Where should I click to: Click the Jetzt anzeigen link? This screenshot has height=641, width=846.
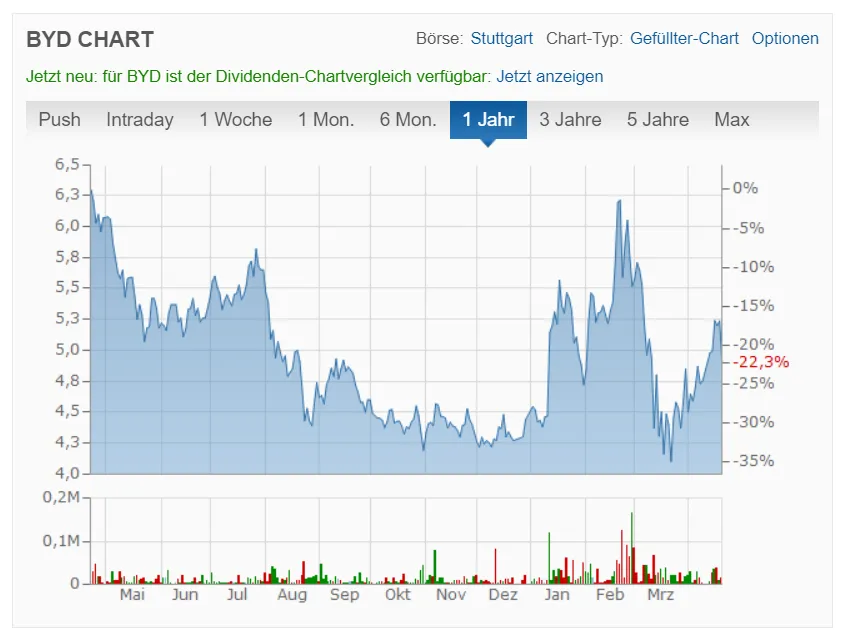click(549, 76)
